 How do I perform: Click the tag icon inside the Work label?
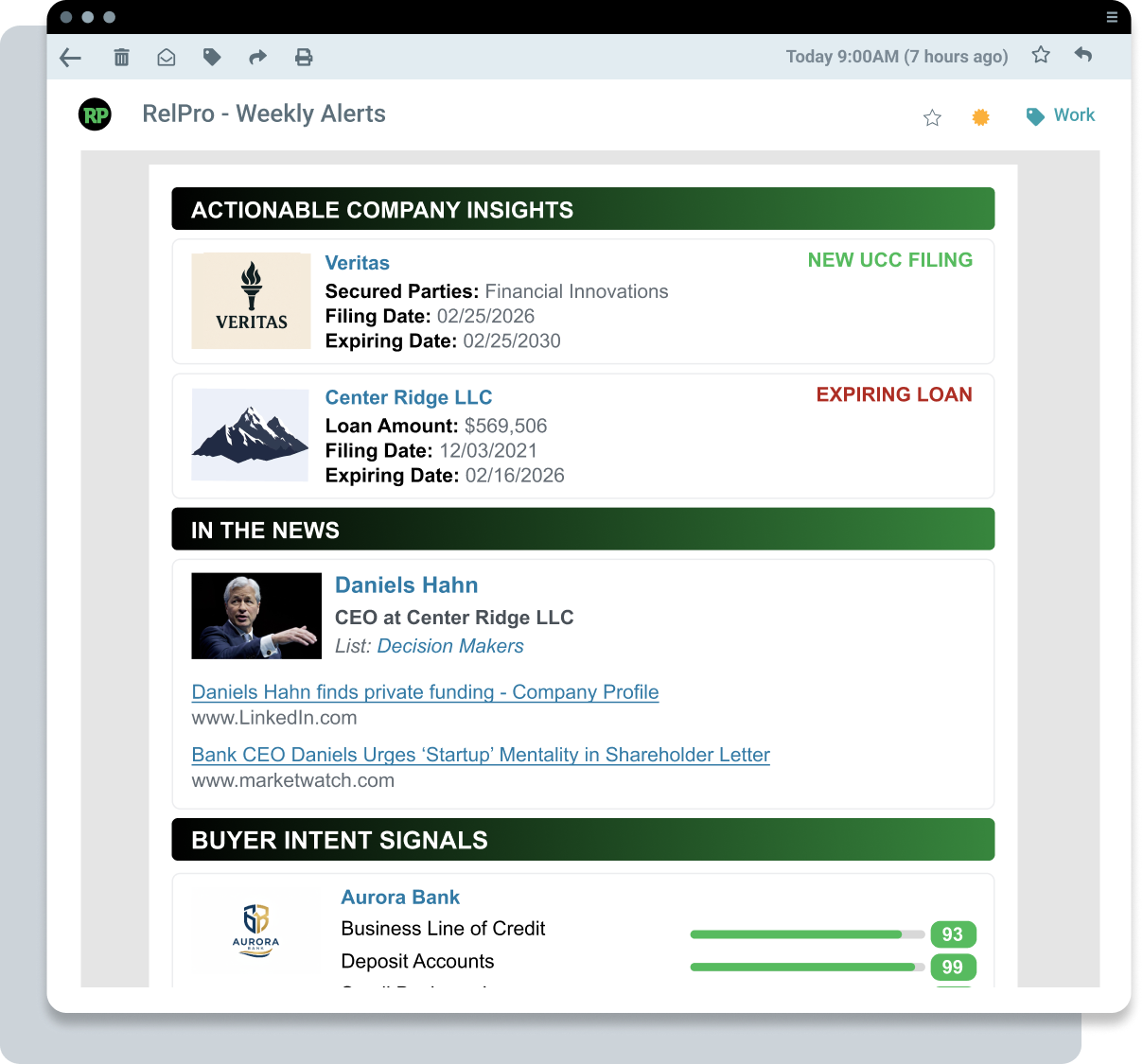coord(1033,115)
